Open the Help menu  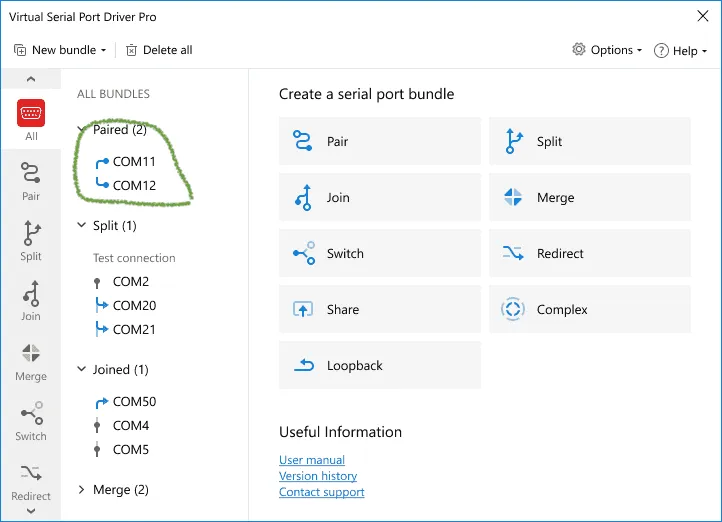point(680,50)
